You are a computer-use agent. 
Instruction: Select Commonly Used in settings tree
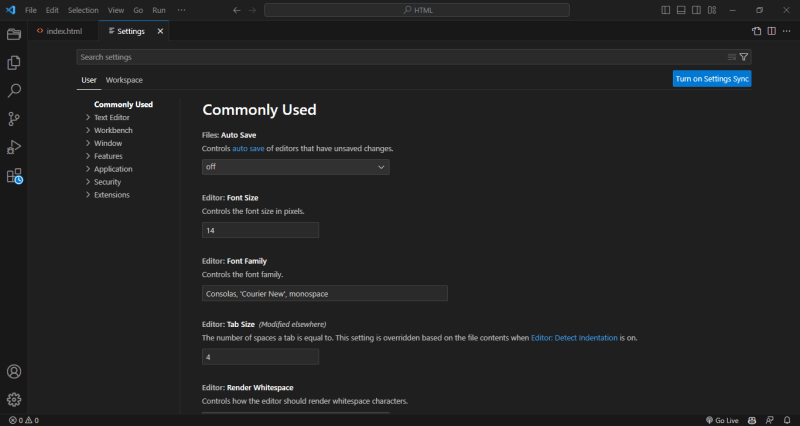click(x=123, y=105)
